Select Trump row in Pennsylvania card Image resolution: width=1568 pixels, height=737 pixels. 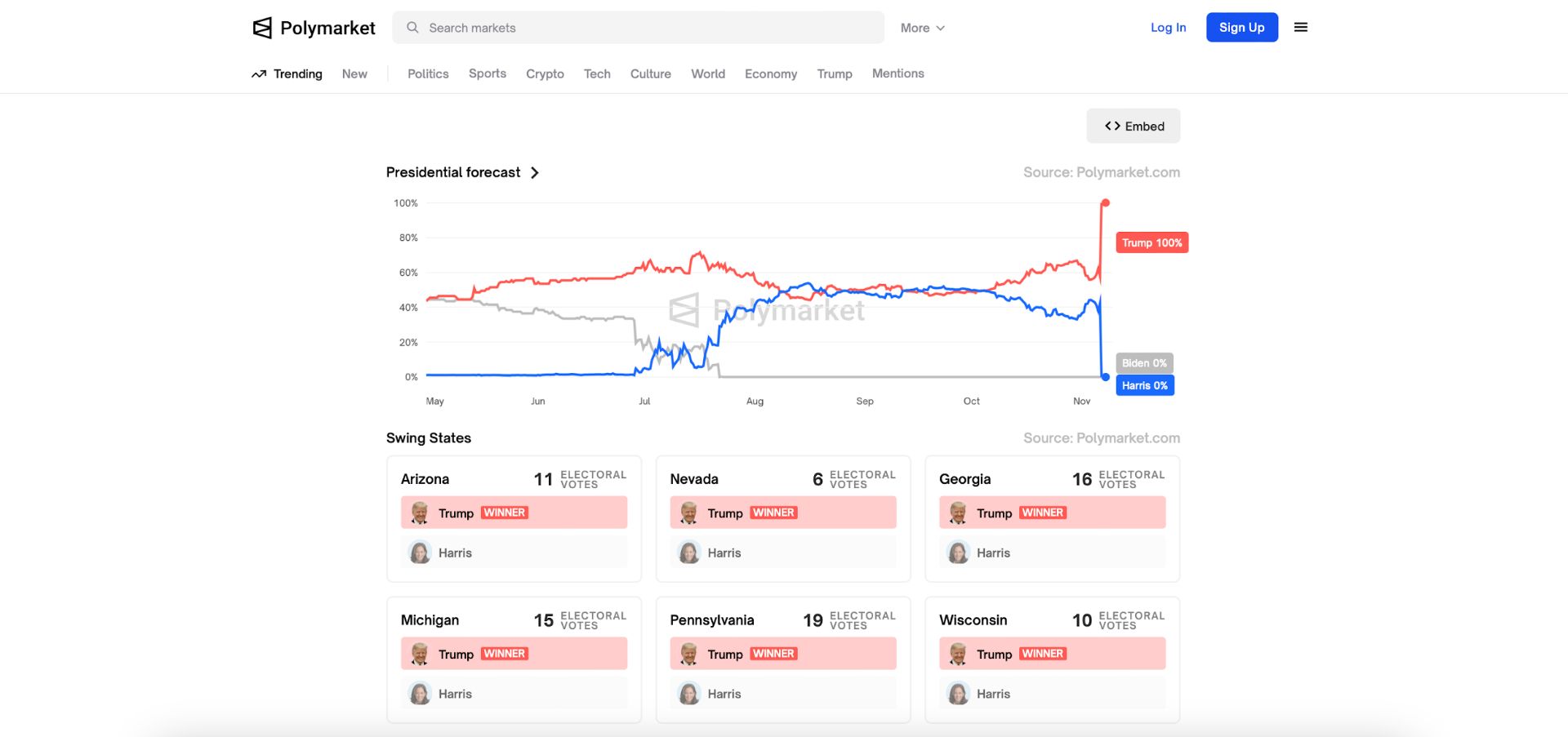click(783, 654)
